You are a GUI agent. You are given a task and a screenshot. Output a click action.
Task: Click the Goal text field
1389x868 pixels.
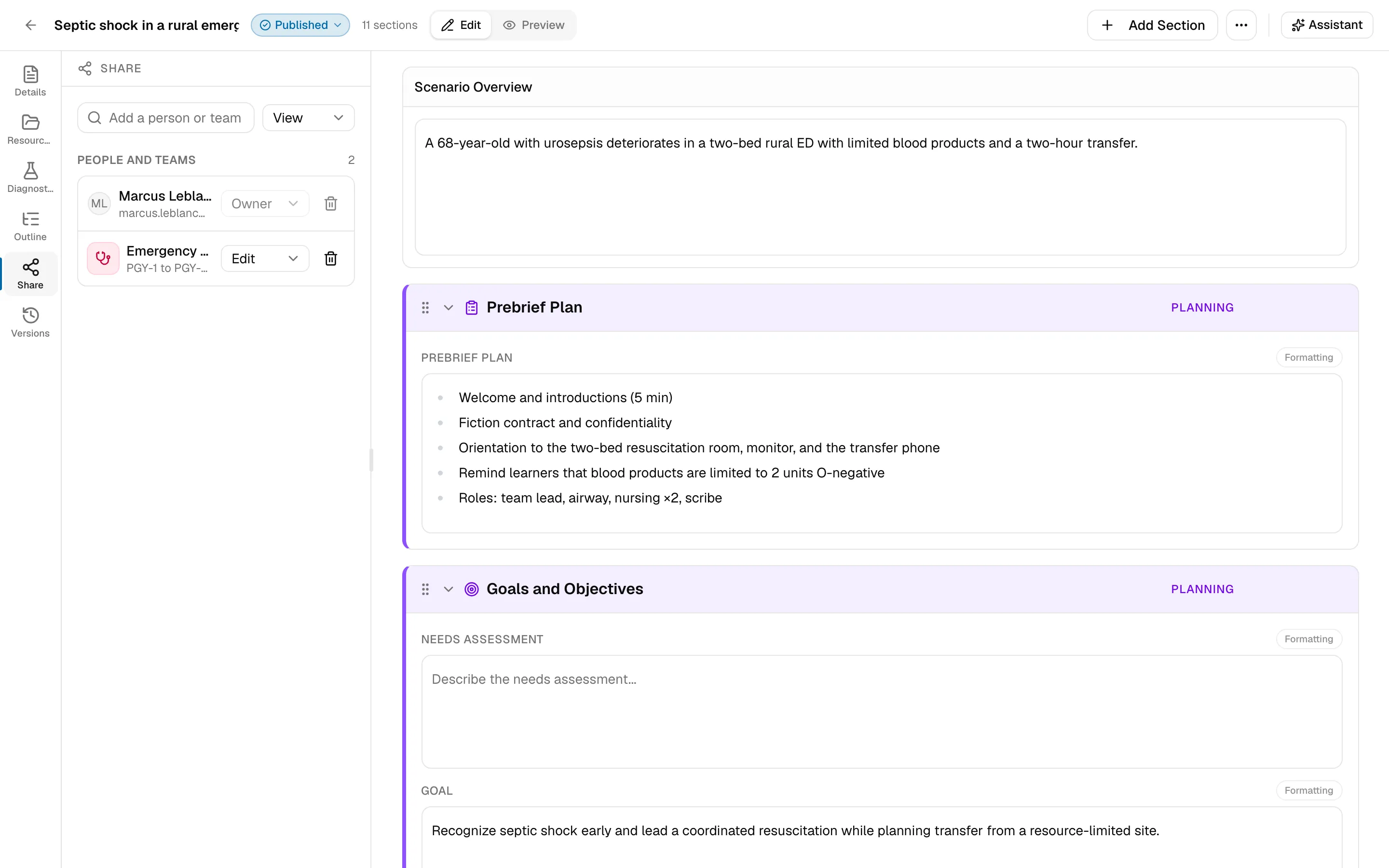[x=881, y=837]
